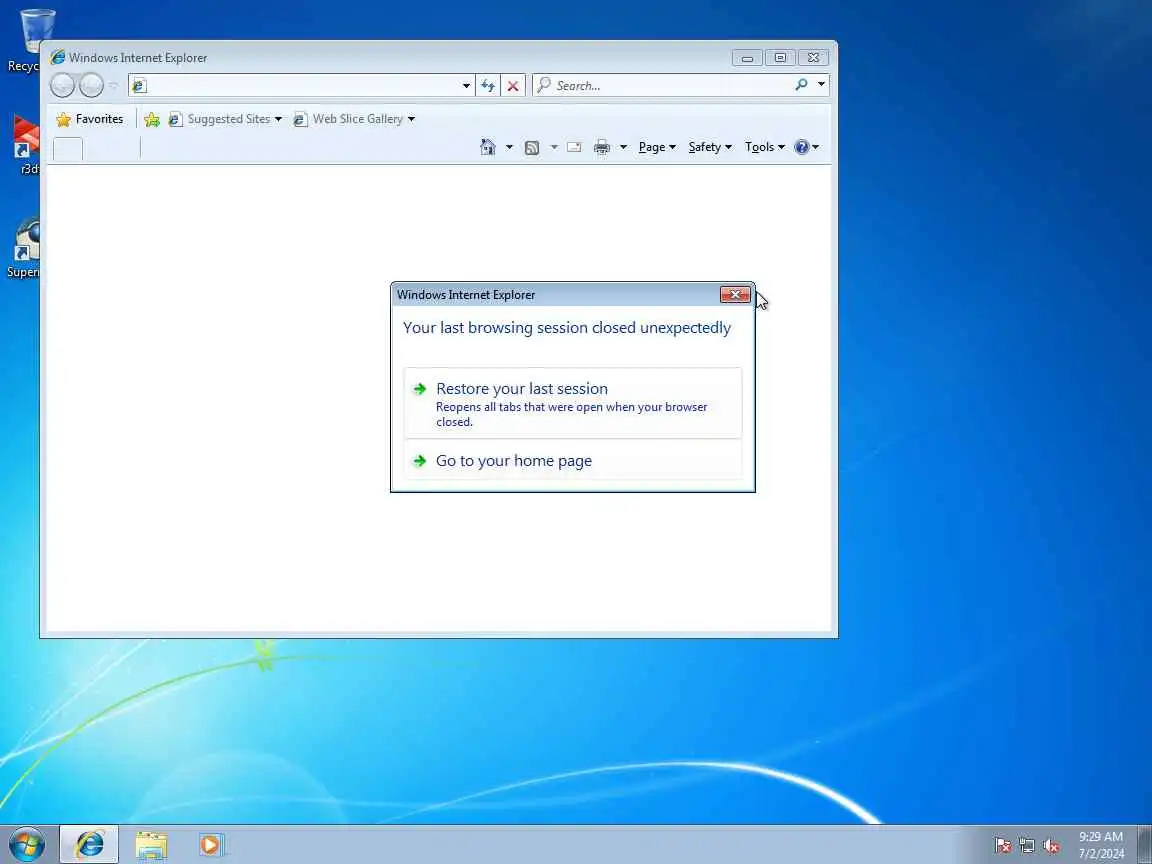Click the Refresh button in address bar
This screenshot has width=1152, height=864.
[488, 86]
